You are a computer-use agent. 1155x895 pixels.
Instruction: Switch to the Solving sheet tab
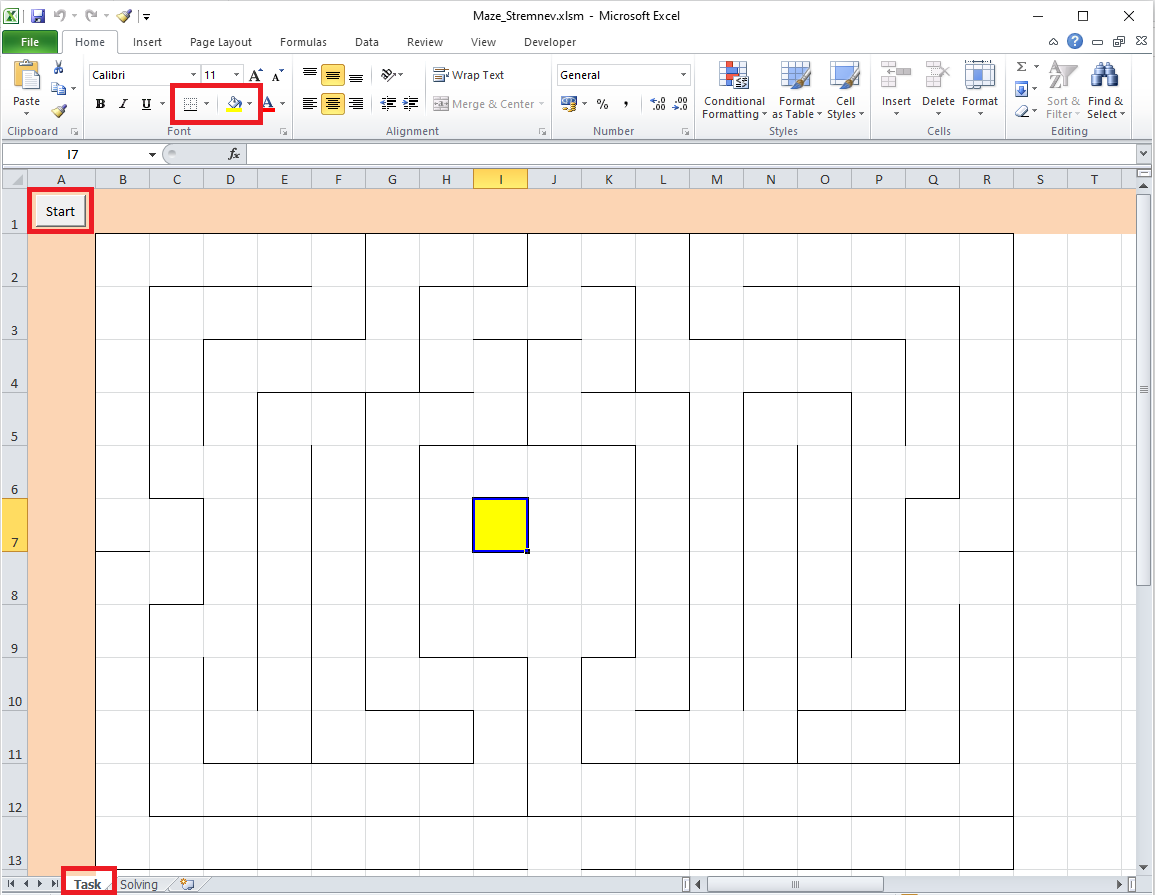click(x=138, y=884)
